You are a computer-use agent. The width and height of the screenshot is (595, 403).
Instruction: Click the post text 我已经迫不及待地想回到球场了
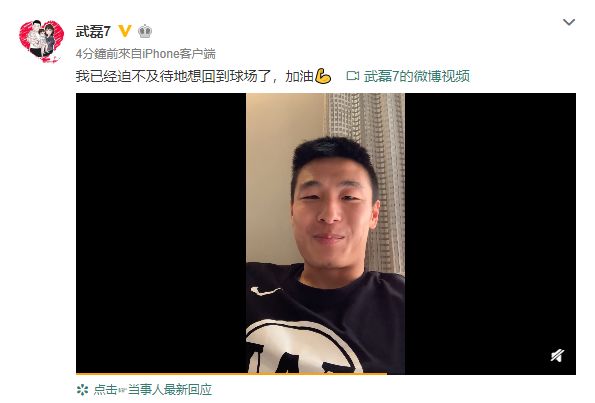(173, 76)
